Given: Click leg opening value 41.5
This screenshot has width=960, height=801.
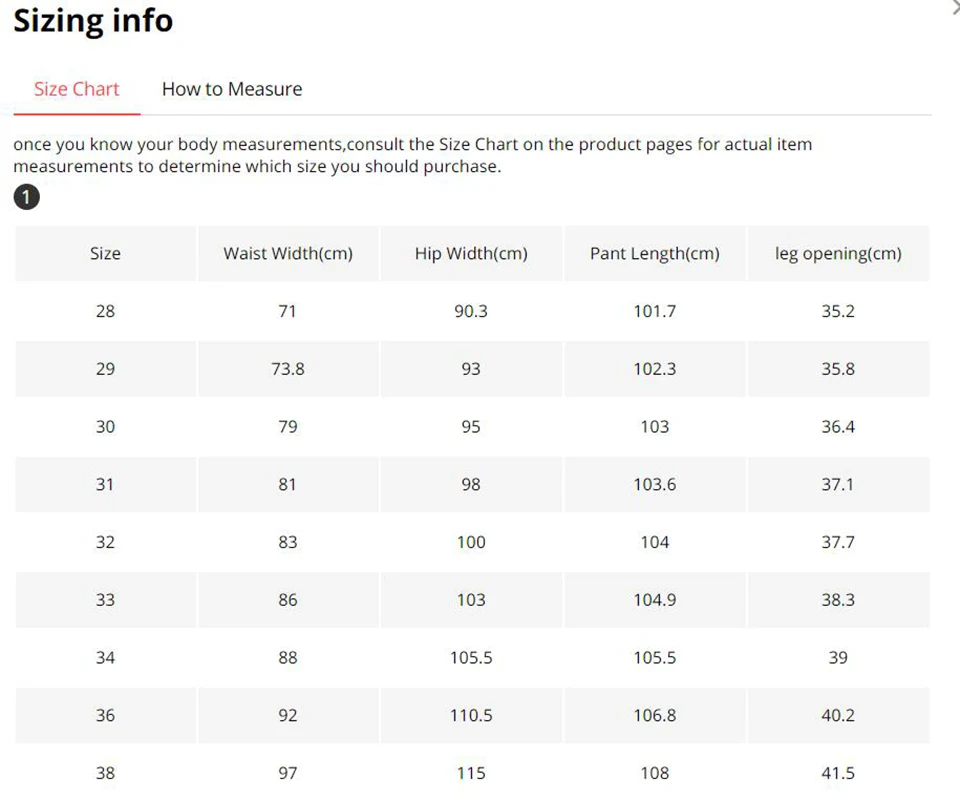Looking at the screenshot, I should coord(838,773).
